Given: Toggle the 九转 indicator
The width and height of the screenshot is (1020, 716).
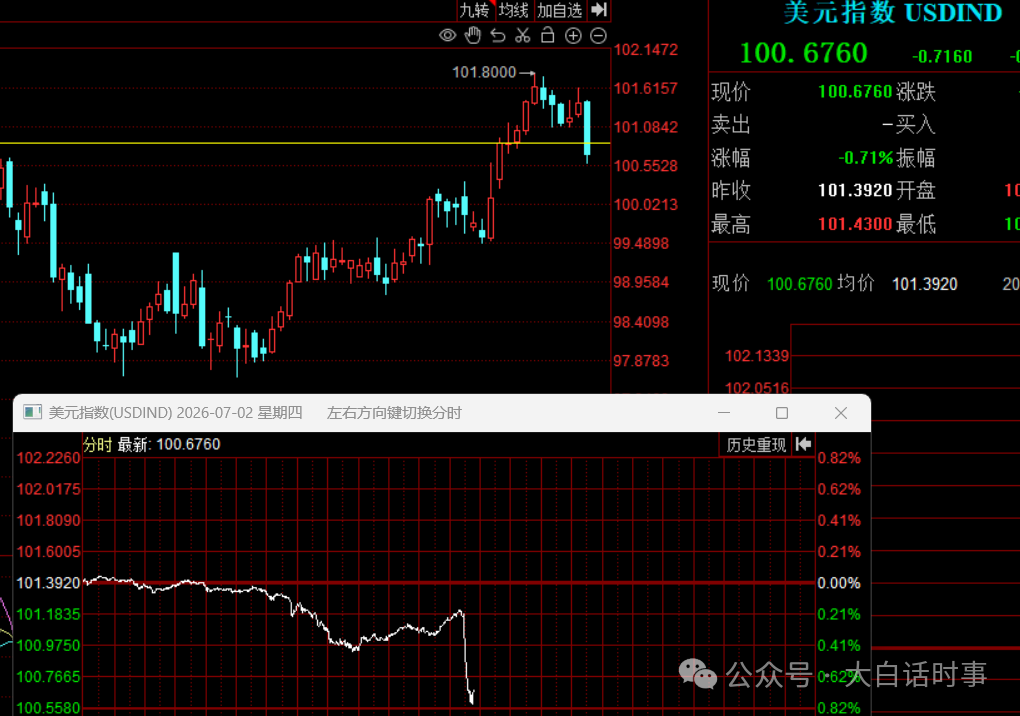Looking at the screenshot, I should click(475, 10).
